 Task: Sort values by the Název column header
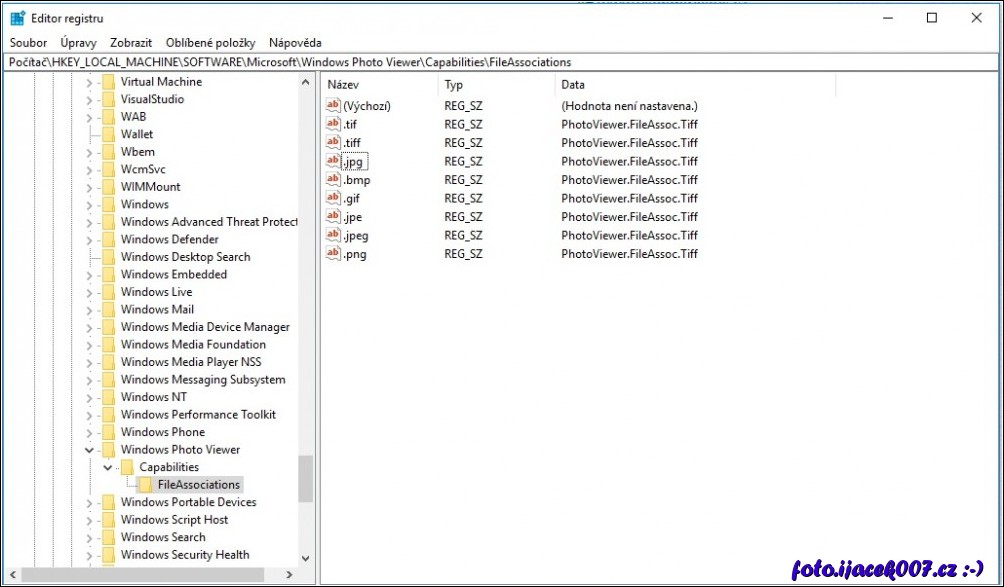point(378,86)
